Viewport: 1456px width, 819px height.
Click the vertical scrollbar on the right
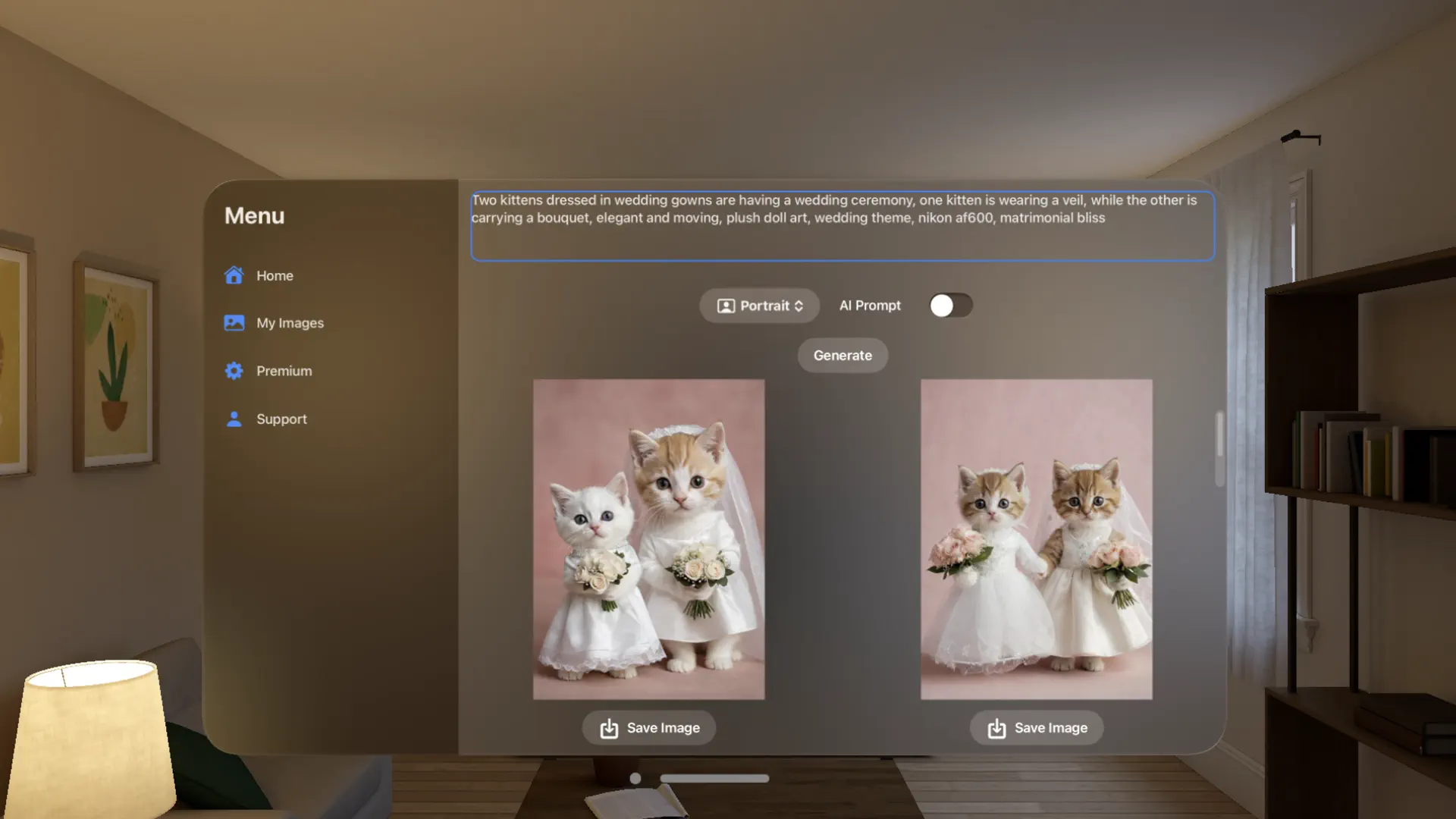pos(1219,447)
